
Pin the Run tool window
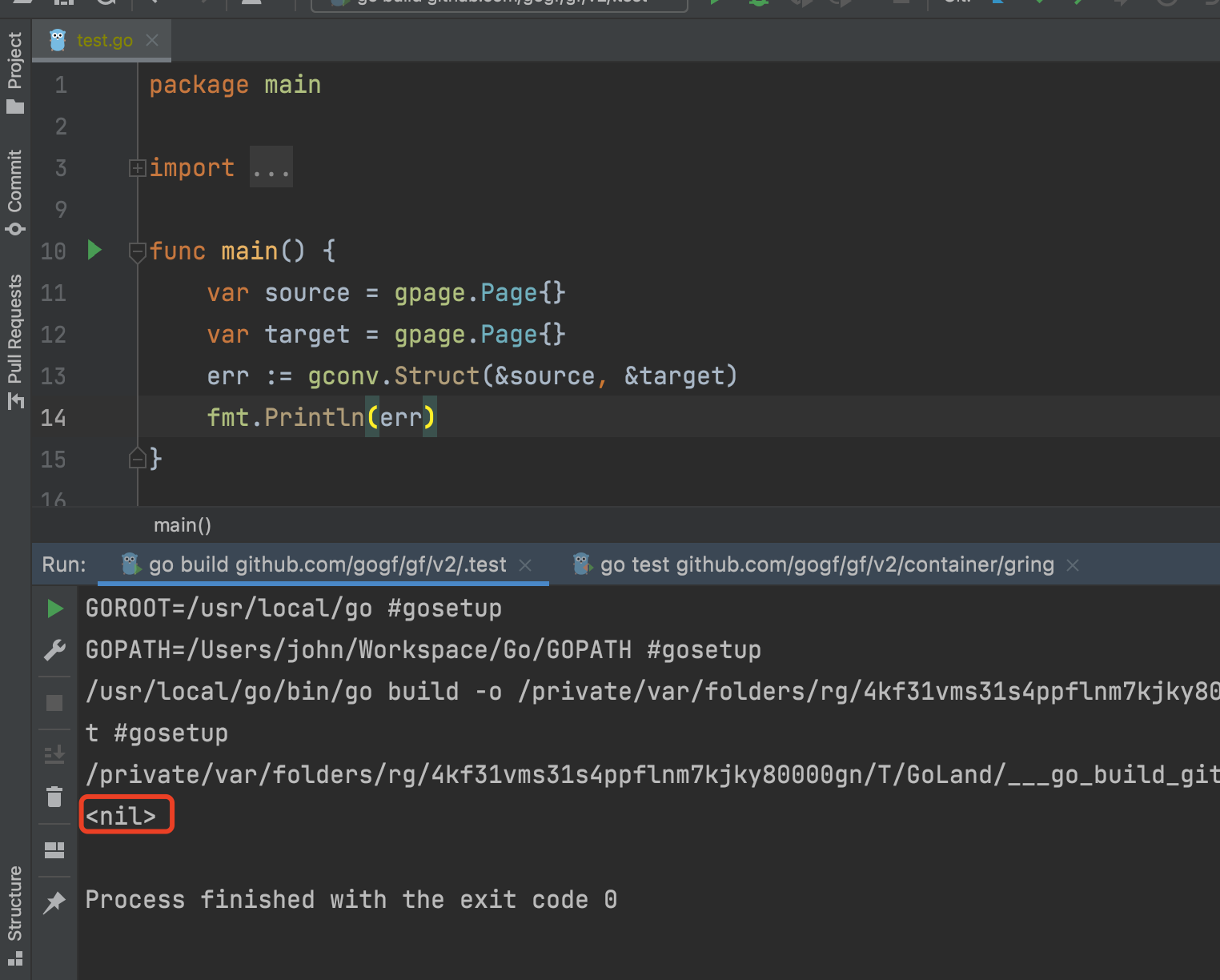[54, 902]
